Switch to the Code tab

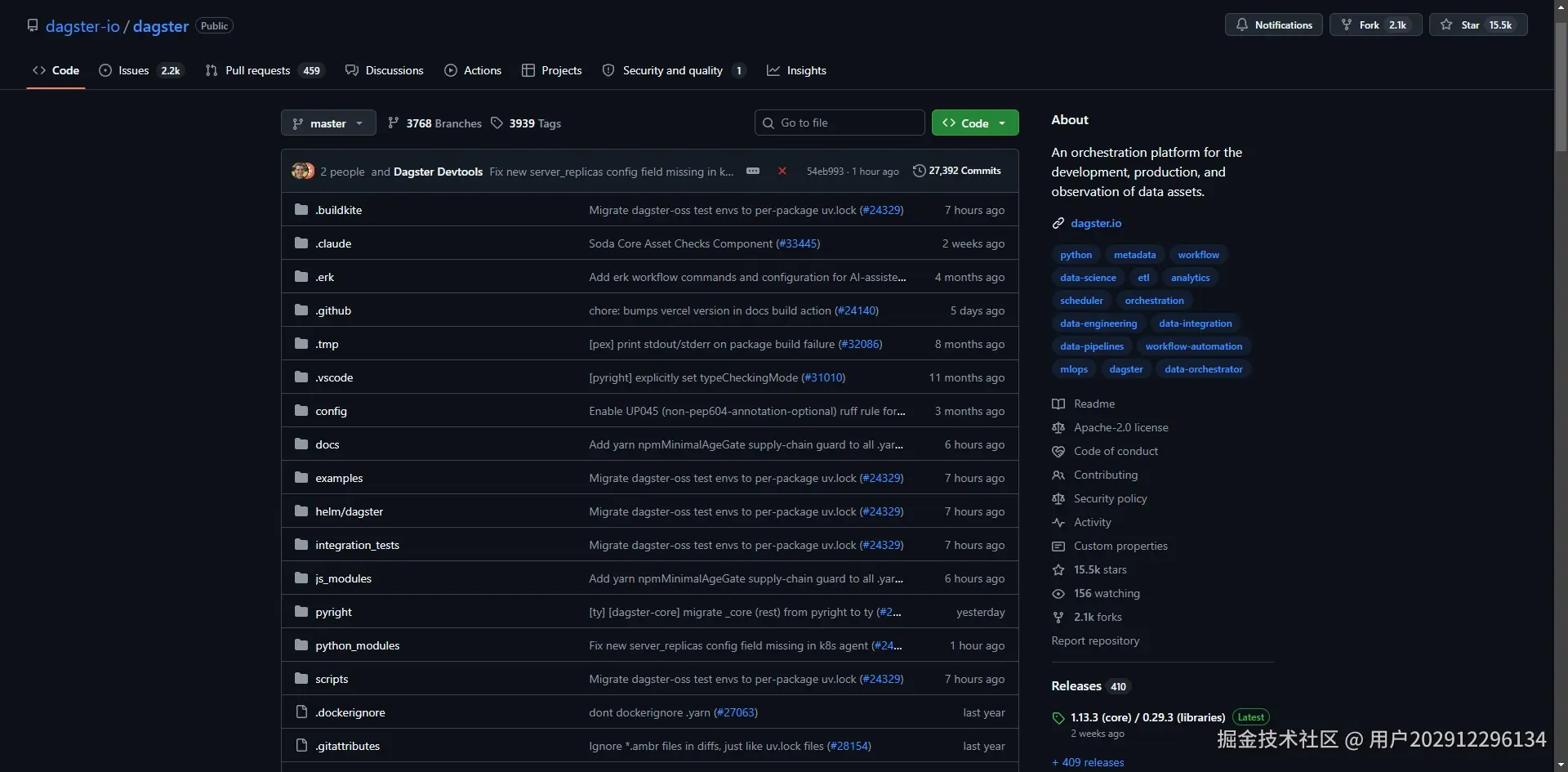pos(56,70)
